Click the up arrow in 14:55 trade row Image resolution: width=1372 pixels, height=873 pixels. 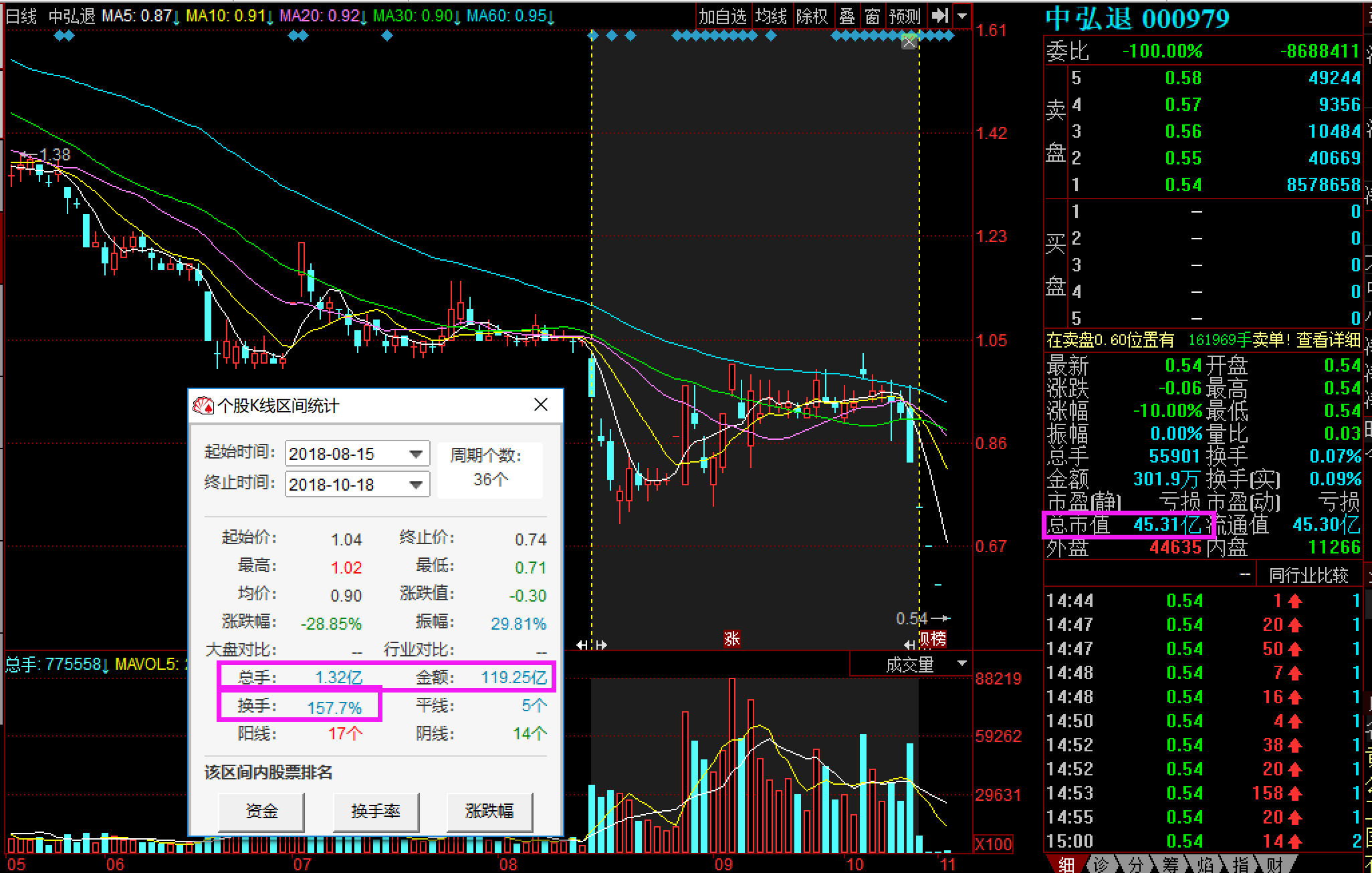point(1295,818)
